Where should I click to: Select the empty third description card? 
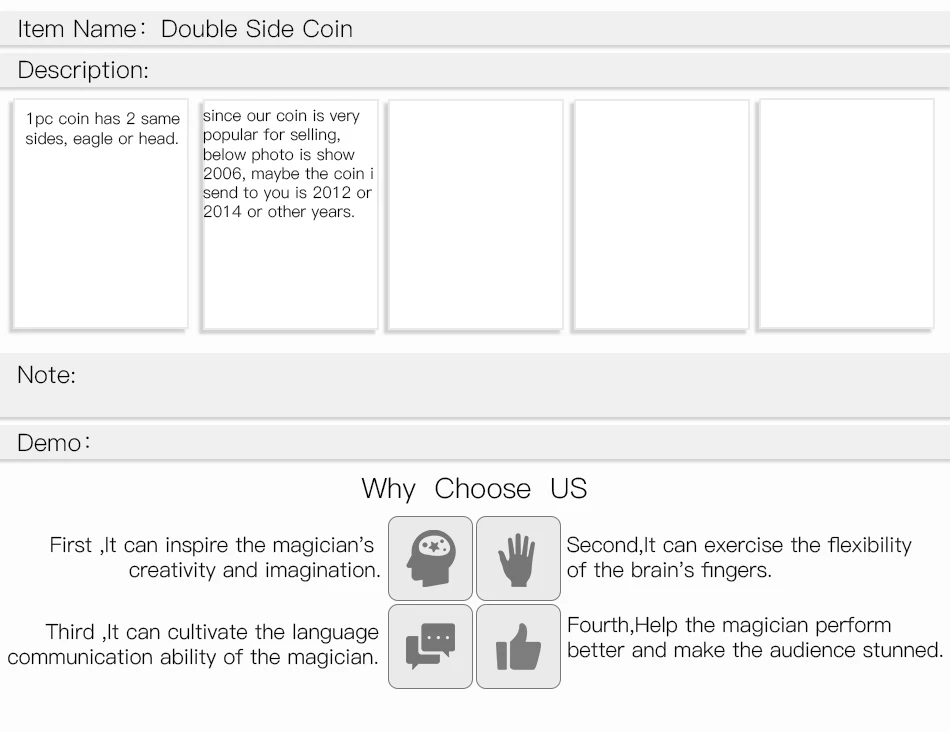[x=476, y=215]
